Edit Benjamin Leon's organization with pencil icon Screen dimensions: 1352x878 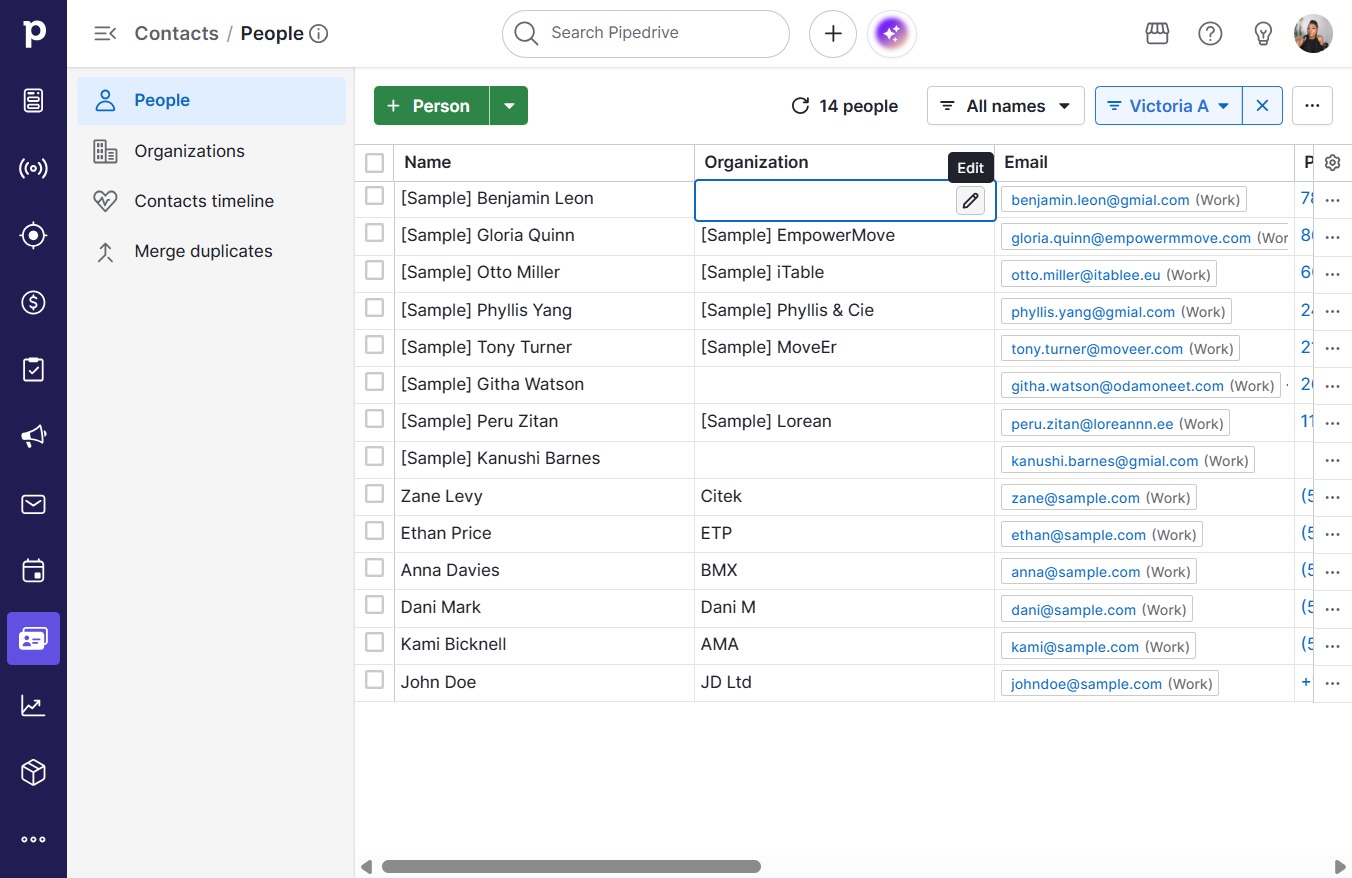tap(970, 200)
